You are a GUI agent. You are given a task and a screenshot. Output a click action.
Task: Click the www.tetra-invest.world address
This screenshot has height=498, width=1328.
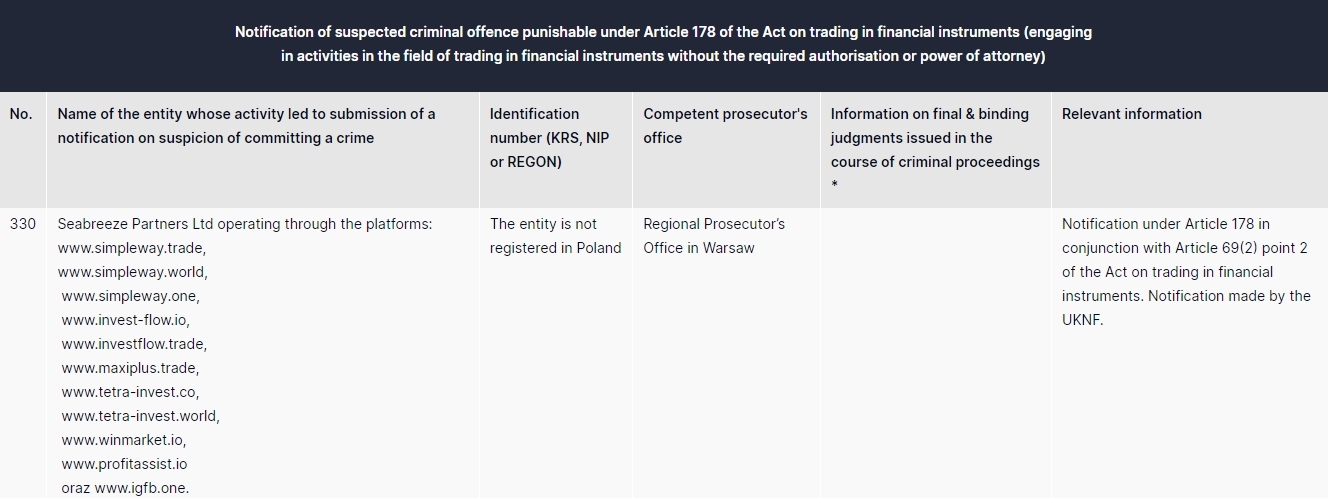click(140, 416)
